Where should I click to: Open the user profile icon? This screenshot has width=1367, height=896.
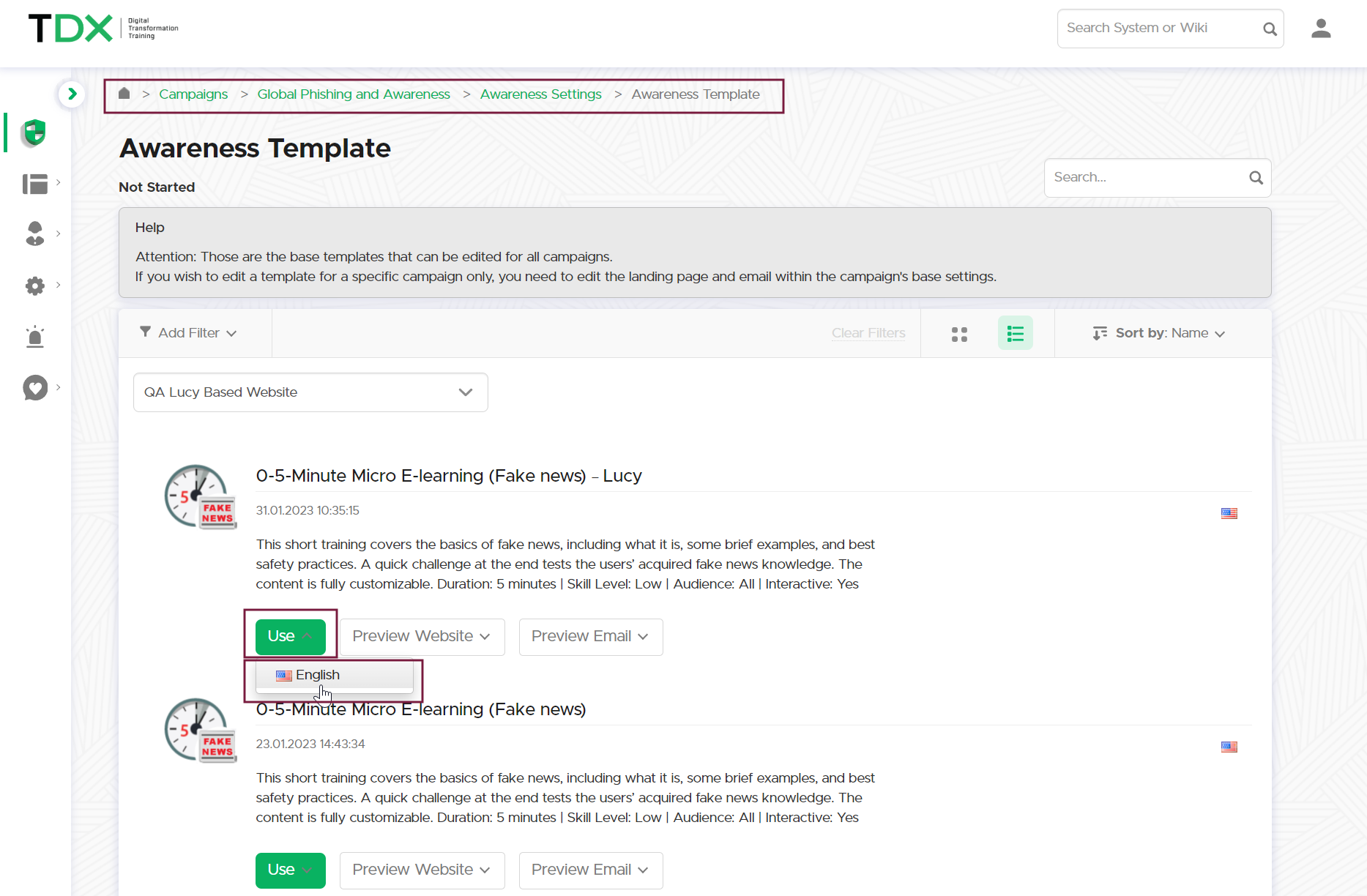click(1320, 29)
